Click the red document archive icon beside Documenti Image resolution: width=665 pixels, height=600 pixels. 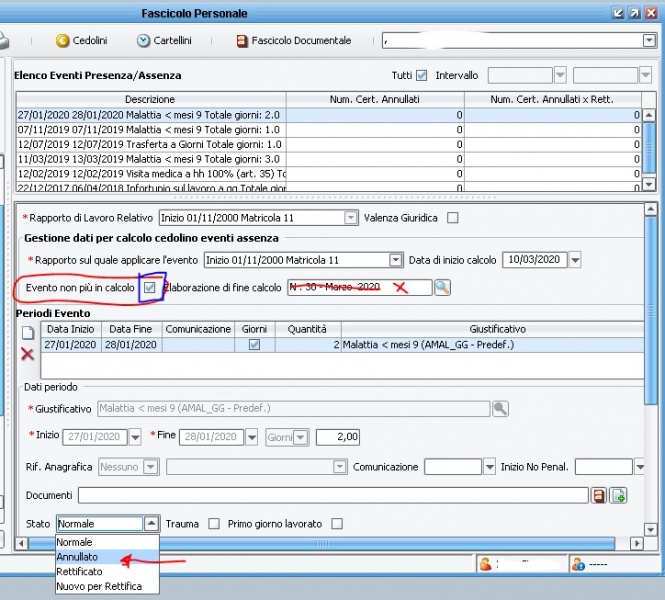point(599,495)
